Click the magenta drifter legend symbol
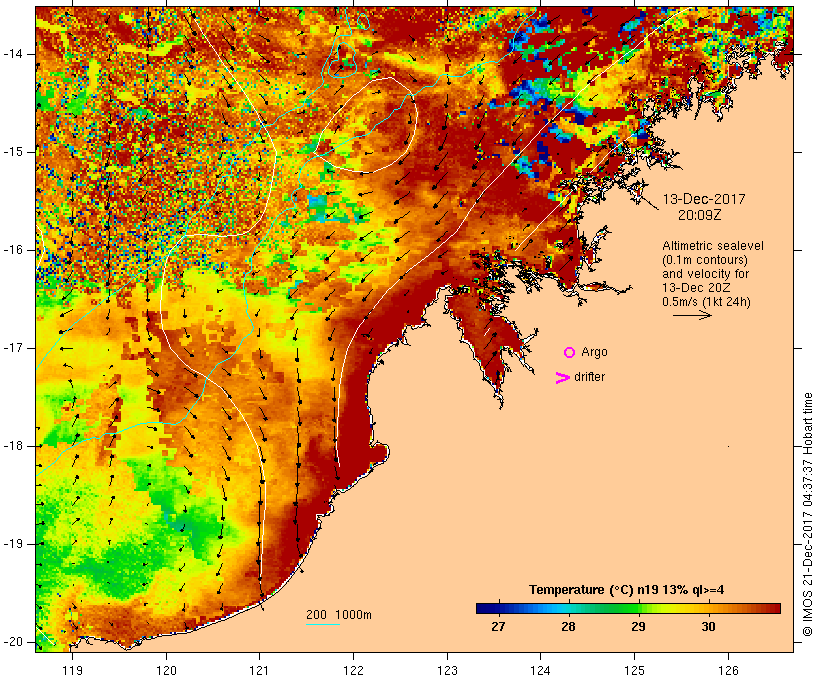820x680 pixels. coord(562,378)
